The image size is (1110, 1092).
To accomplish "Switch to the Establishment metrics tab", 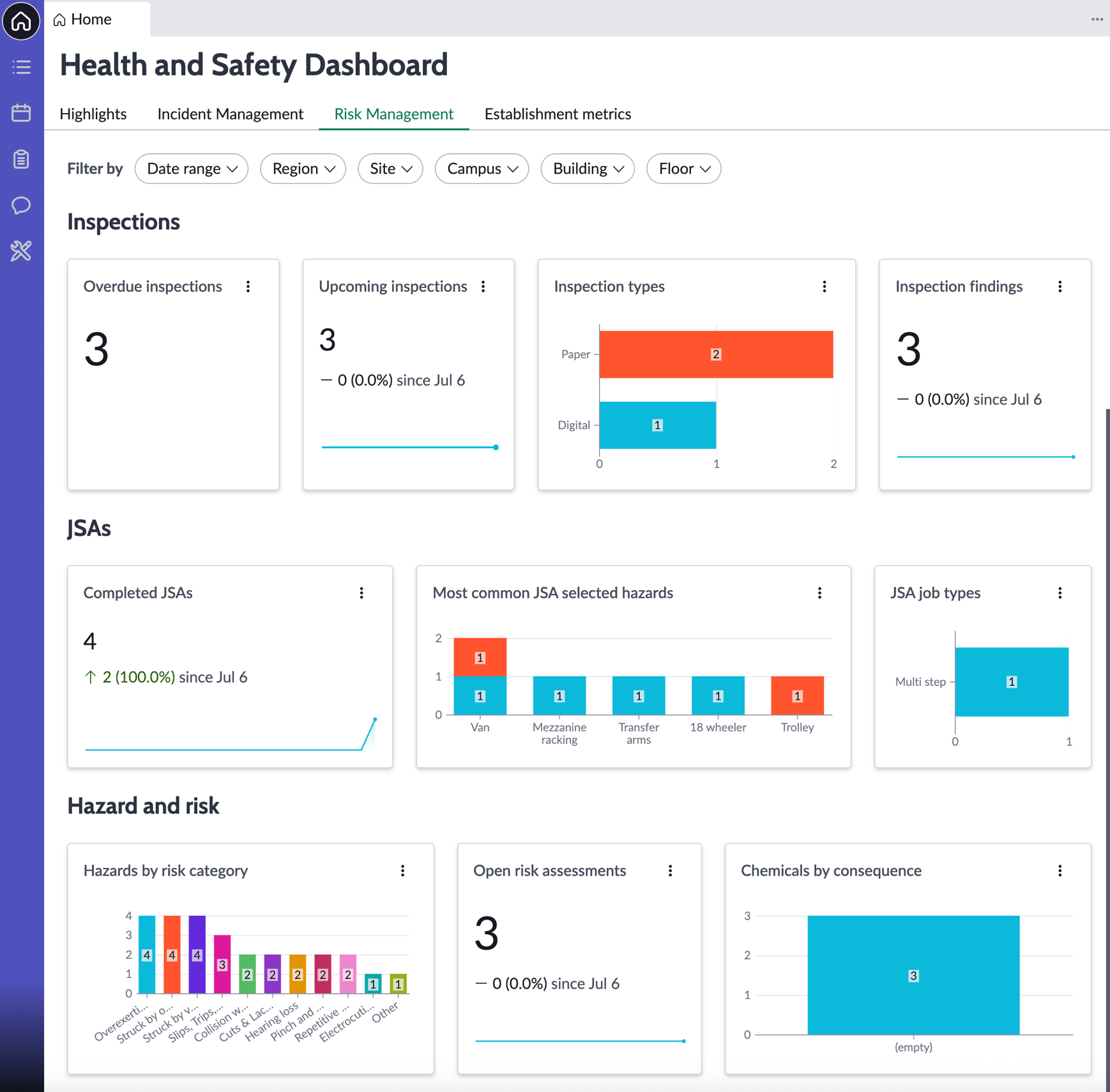I will [x=558, y=114].
